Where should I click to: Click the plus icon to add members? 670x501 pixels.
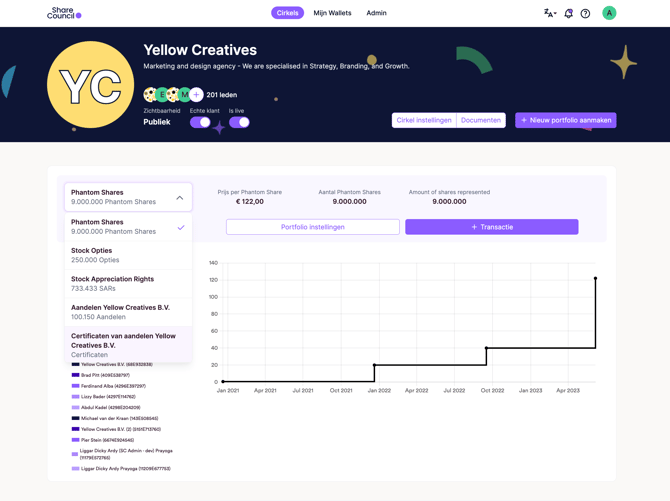[x=196, y=95]
